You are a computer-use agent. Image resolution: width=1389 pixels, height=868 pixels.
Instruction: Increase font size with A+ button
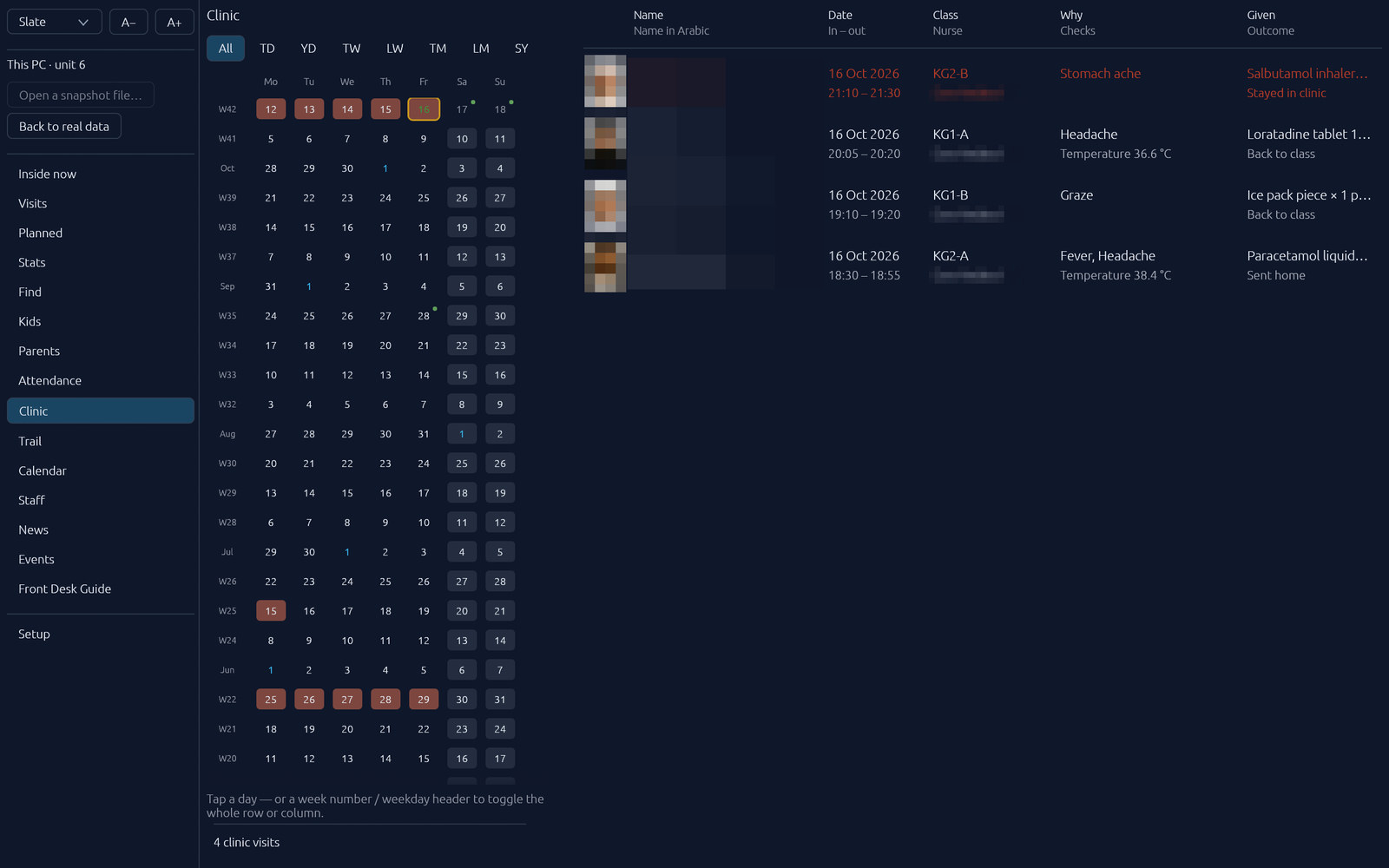[174, 22]
